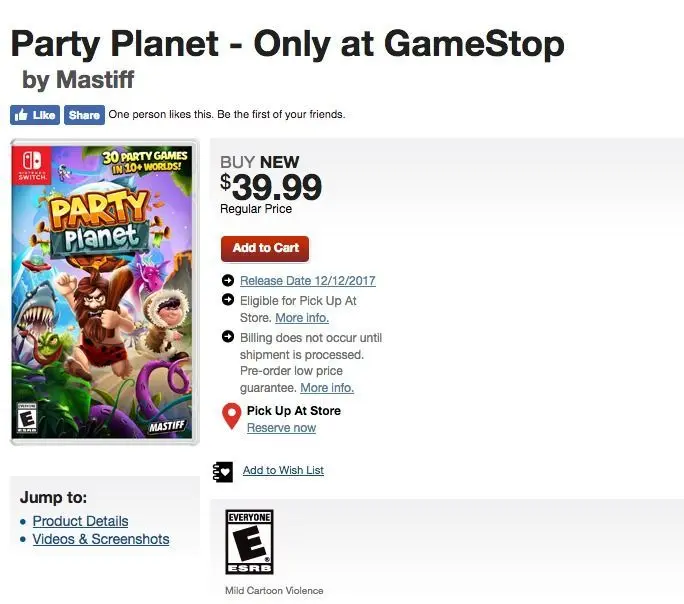684x604 pixels.
Task: Open the Release Date 12/12/2017 link
Action: (308, 280)
